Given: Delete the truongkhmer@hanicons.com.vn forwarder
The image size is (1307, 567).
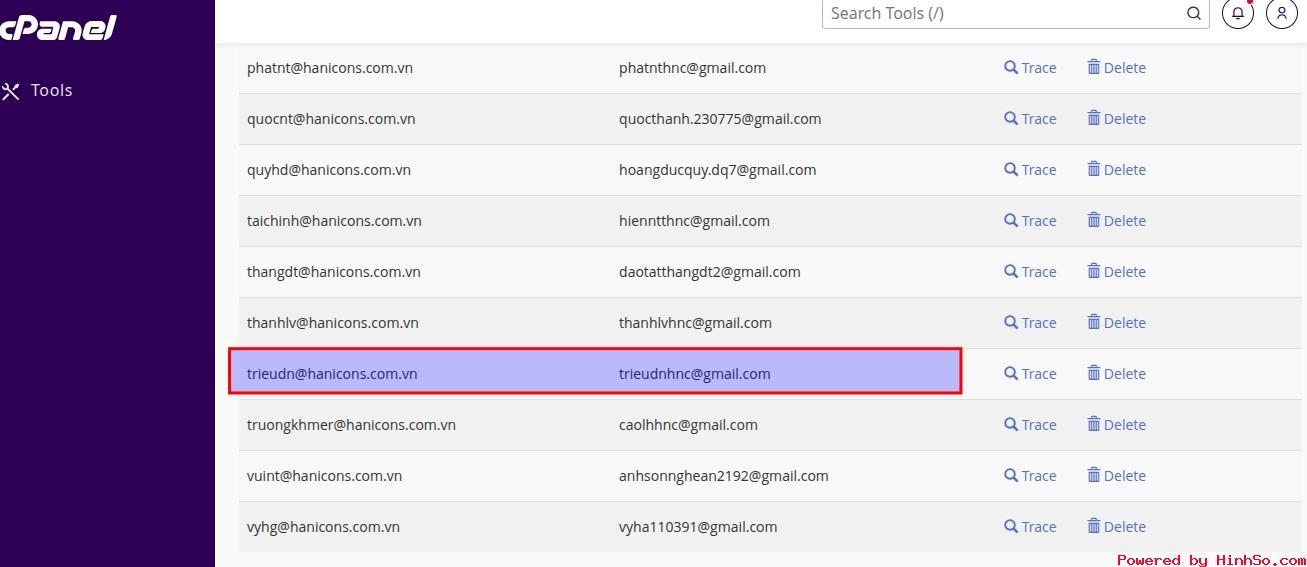Looking at the screenshot, I should click(1116, 425).
